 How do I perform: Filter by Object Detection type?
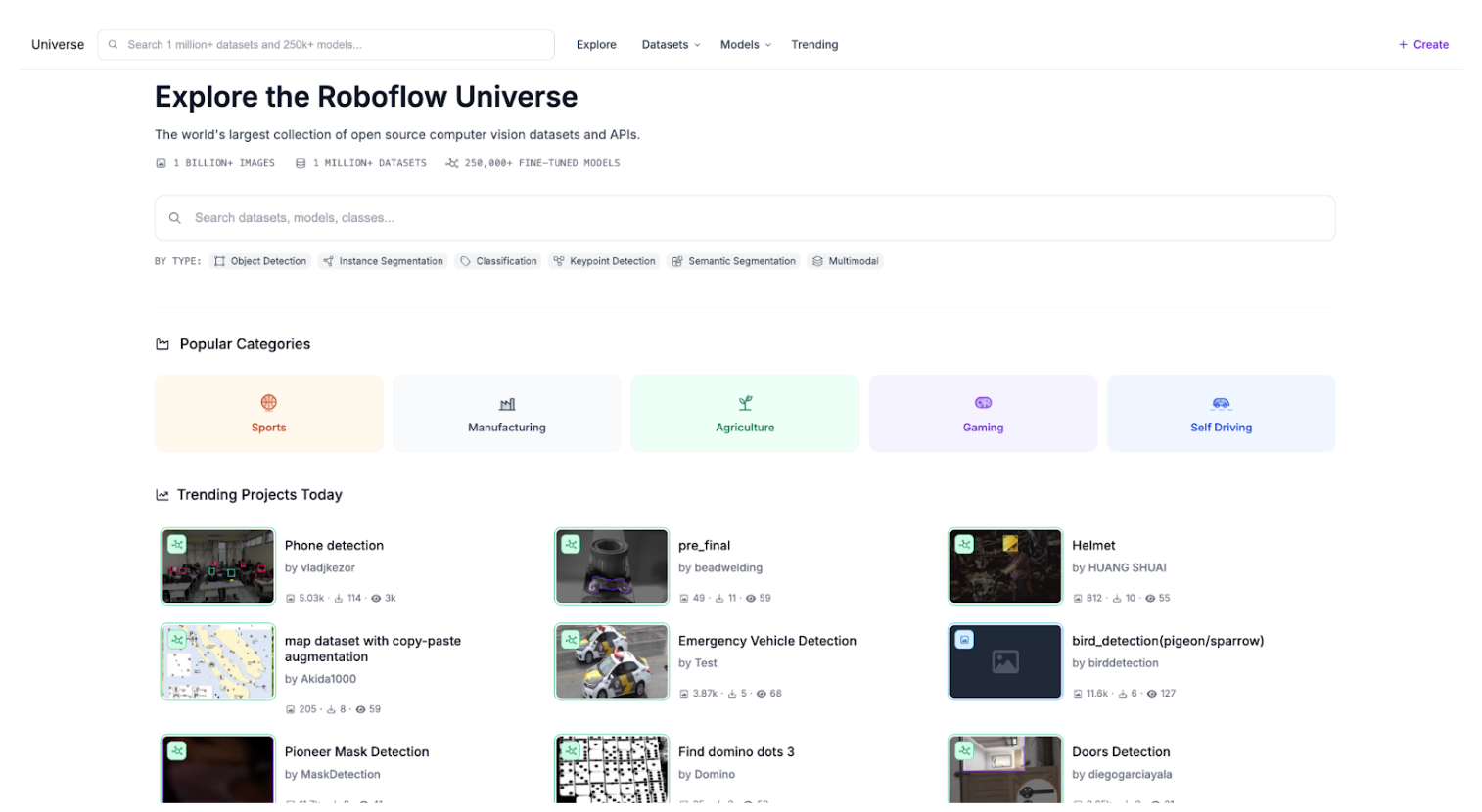(260, 261)
